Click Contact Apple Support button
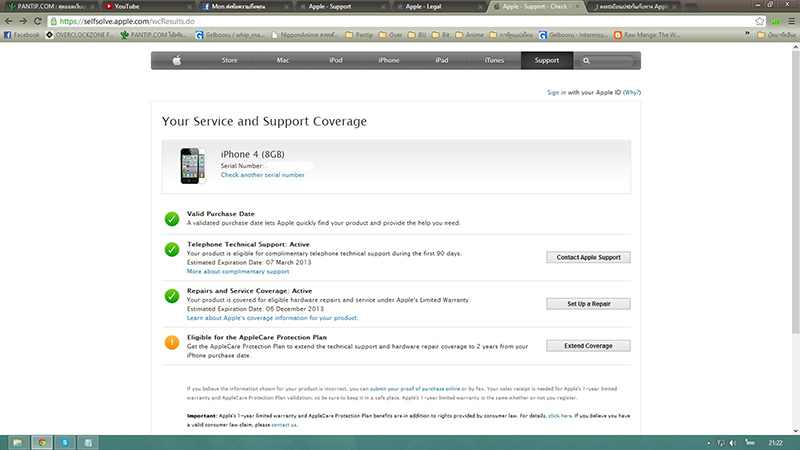The width and height of the screenshot is (800, 450). [588, 257]
